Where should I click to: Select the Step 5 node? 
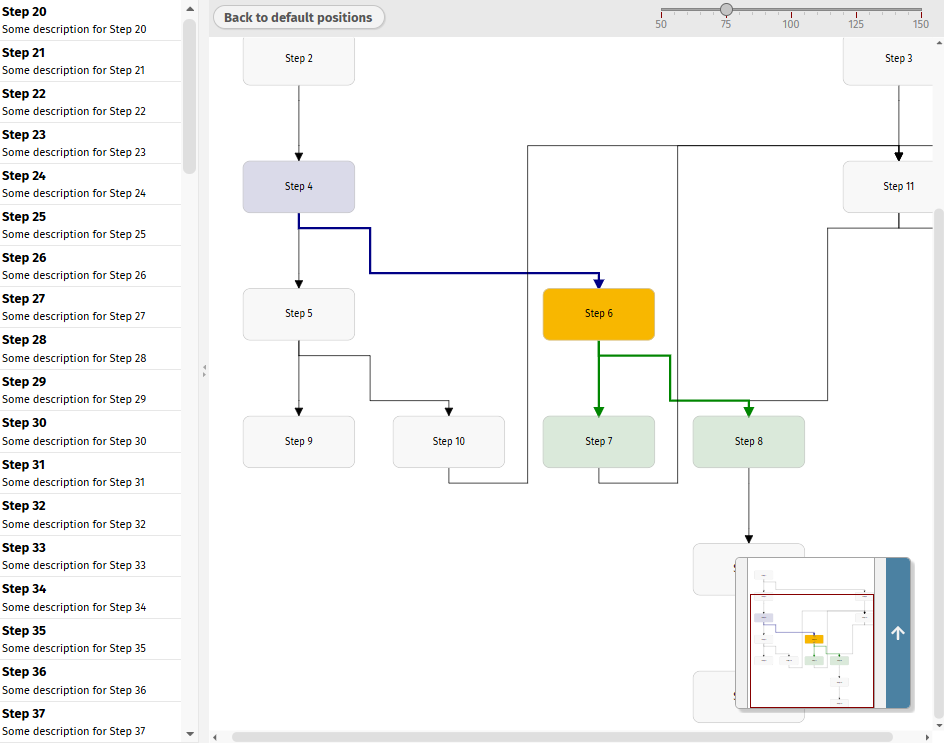(298, 314)
